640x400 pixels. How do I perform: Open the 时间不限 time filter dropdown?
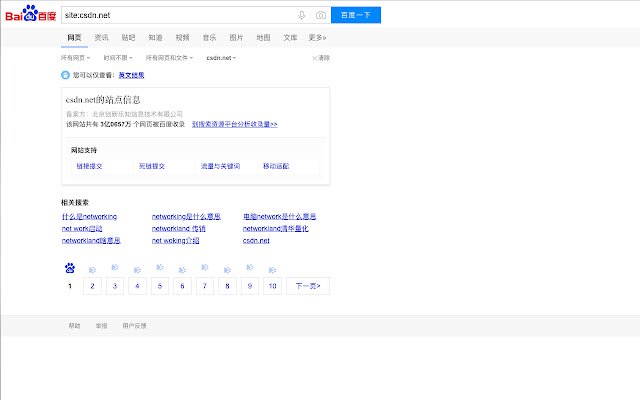(118, 58)
